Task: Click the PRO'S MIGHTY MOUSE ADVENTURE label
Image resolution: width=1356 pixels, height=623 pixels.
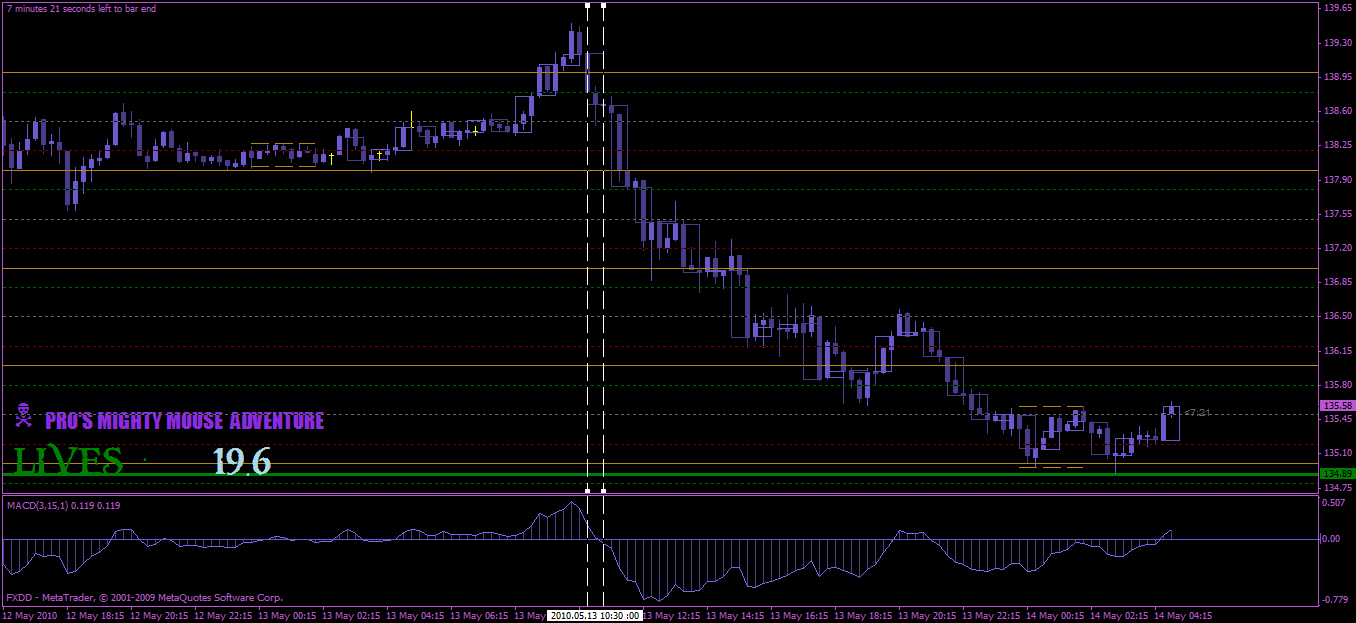Action: point(185,421)
